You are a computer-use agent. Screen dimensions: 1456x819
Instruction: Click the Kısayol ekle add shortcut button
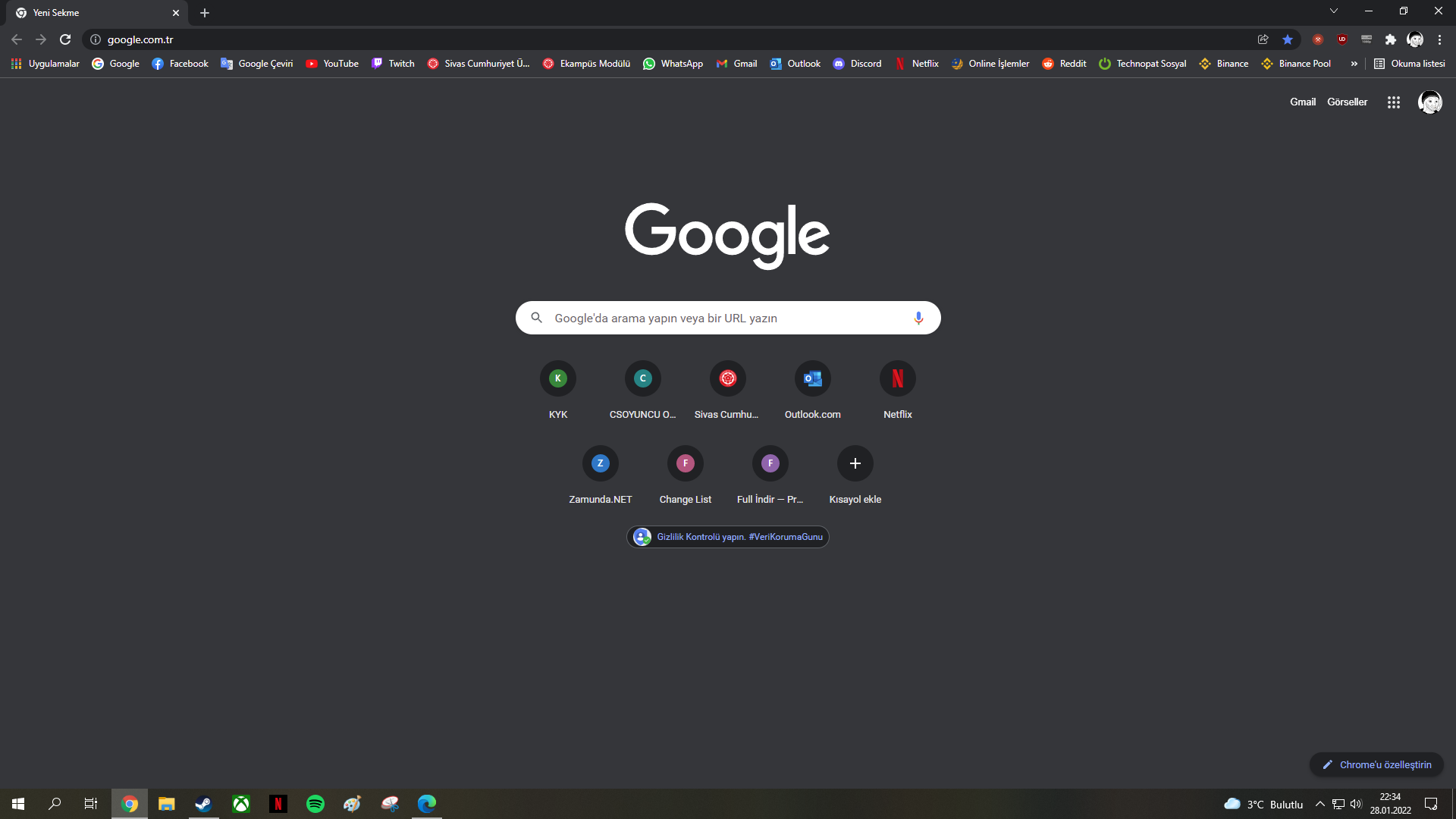pos(855,464)
